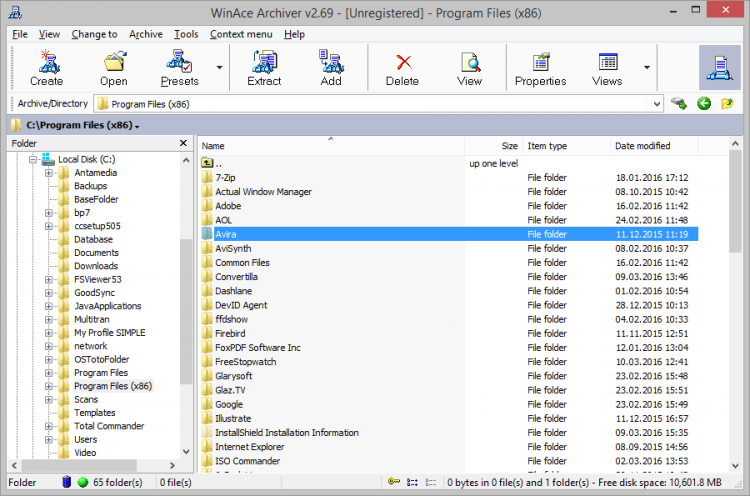Open the Change to menu
This screenshot has width=750, height=496.
pos(94,34)
